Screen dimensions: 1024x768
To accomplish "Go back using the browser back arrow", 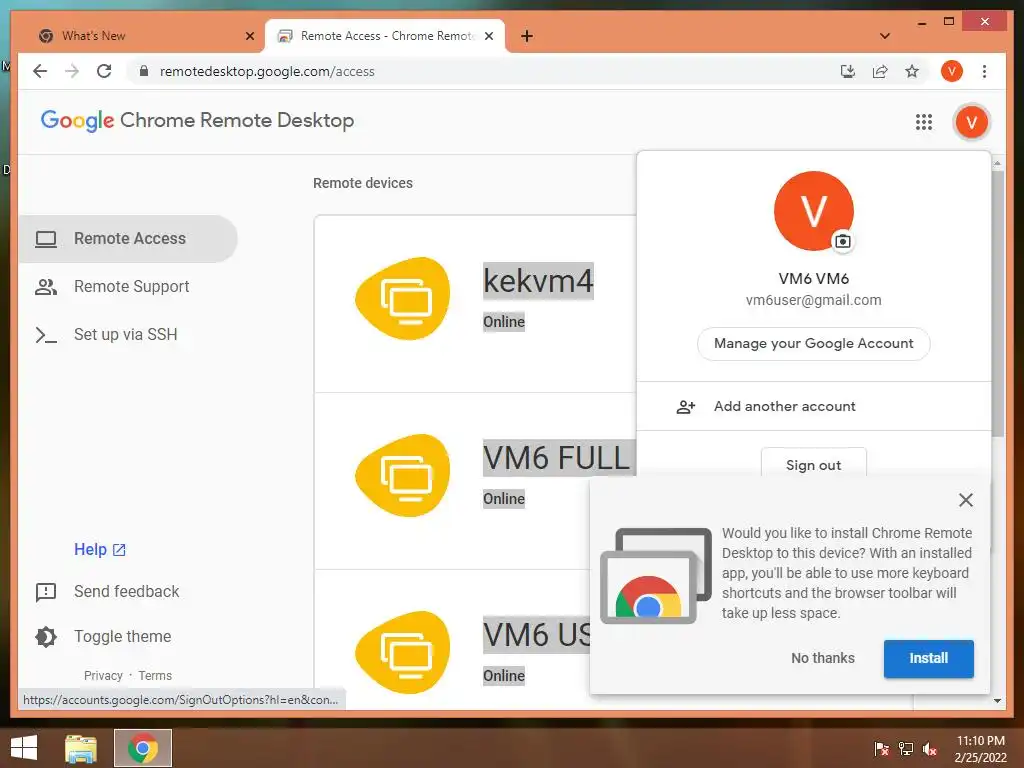I will 40,71.
